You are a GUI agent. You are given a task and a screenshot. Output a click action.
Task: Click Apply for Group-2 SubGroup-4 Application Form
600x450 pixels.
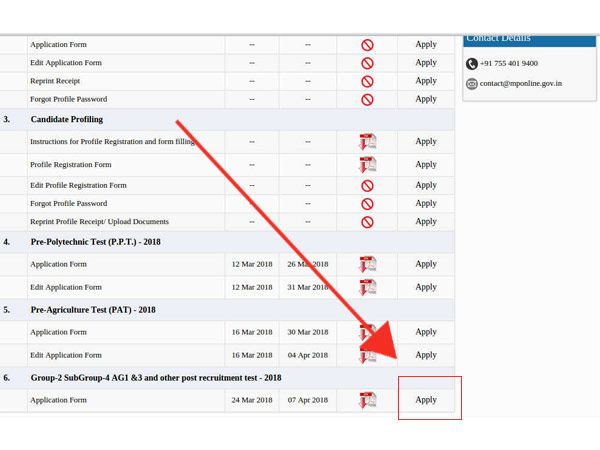(x=426, y=400)
